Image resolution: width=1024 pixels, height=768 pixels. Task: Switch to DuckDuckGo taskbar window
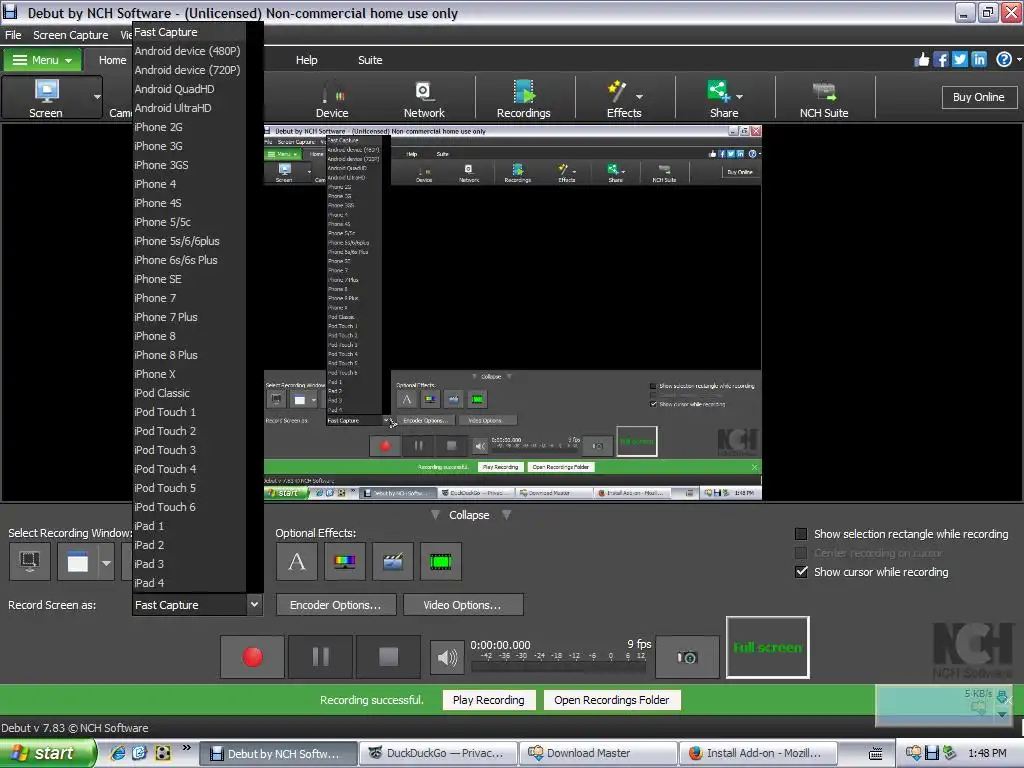438,753
